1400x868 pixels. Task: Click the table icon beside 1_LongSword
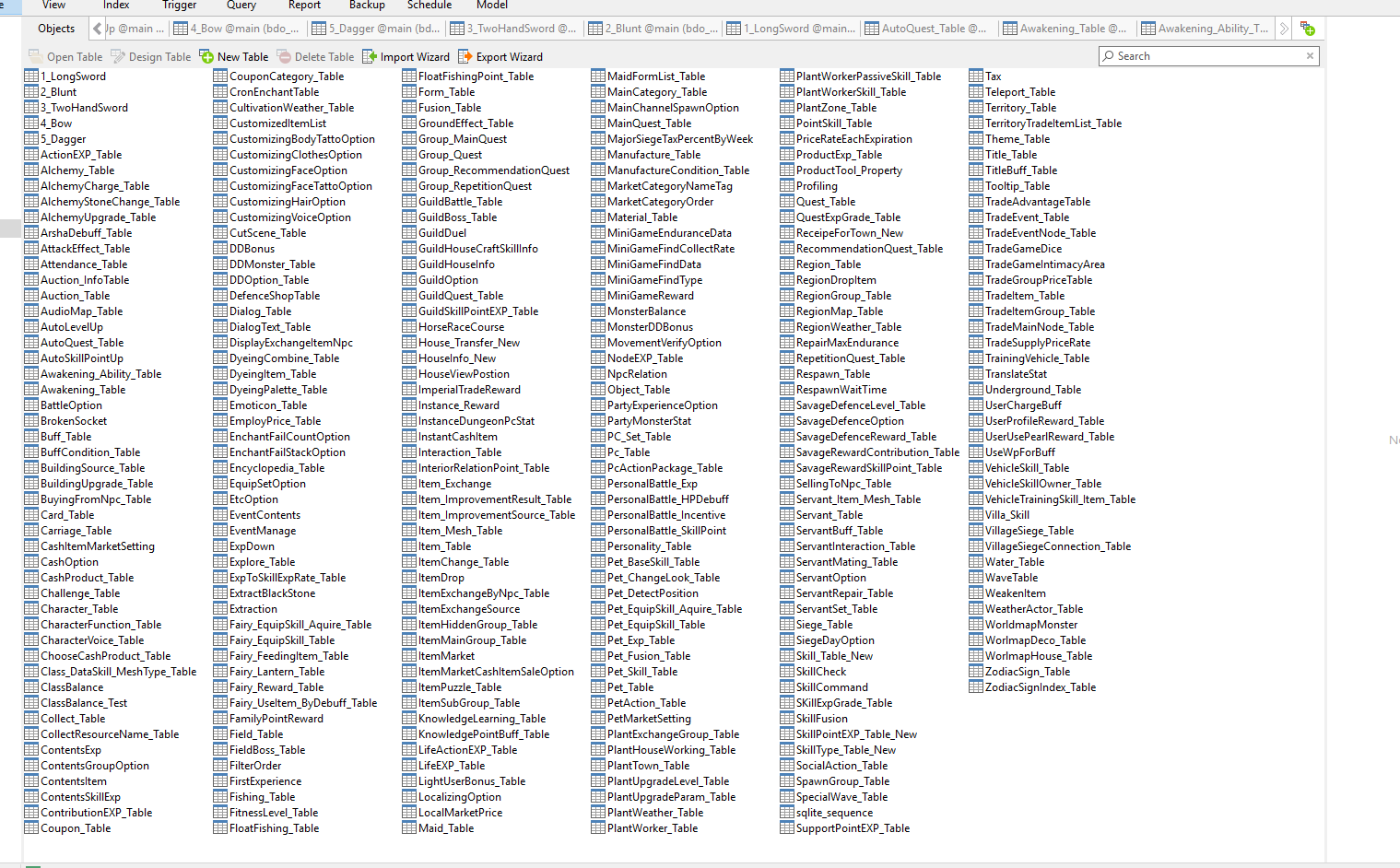tap(31, 76)
